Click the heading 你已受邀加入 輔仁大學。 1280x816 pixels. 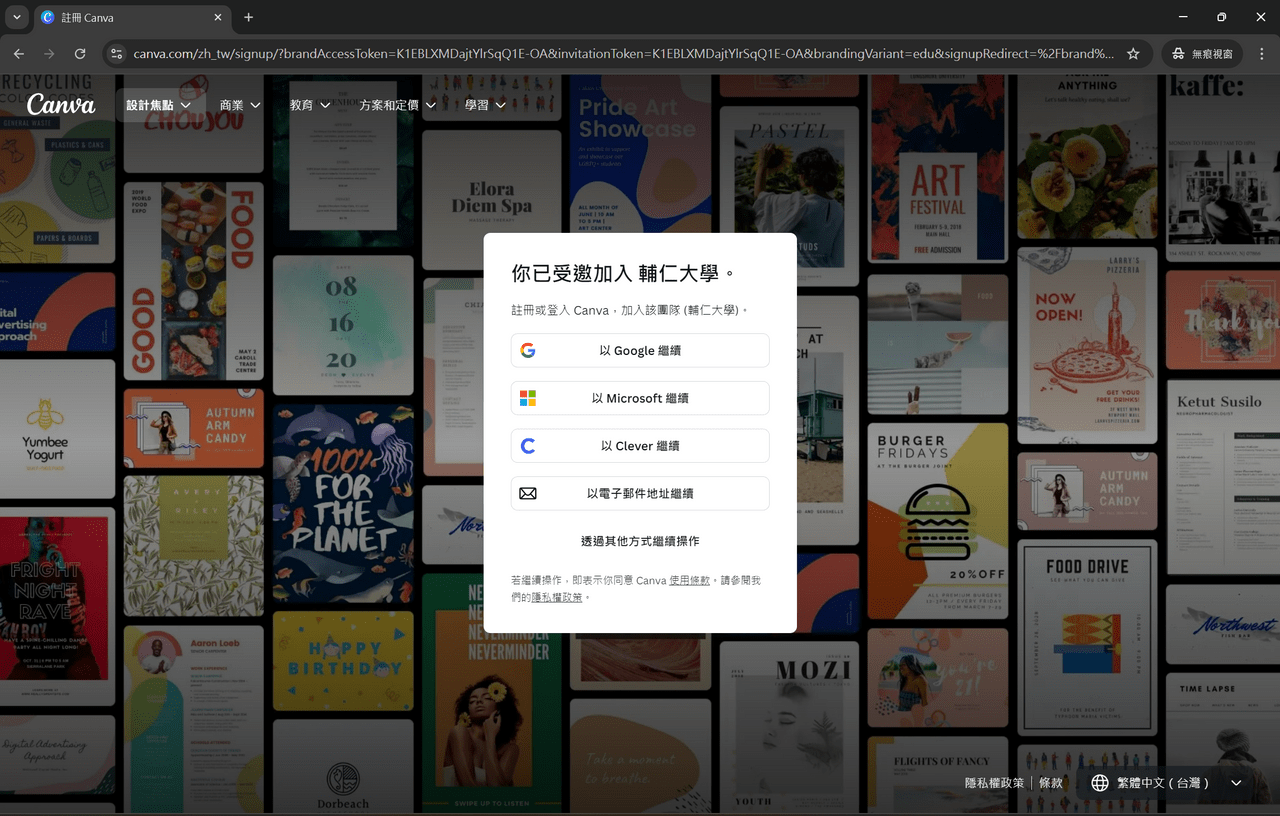624,273
